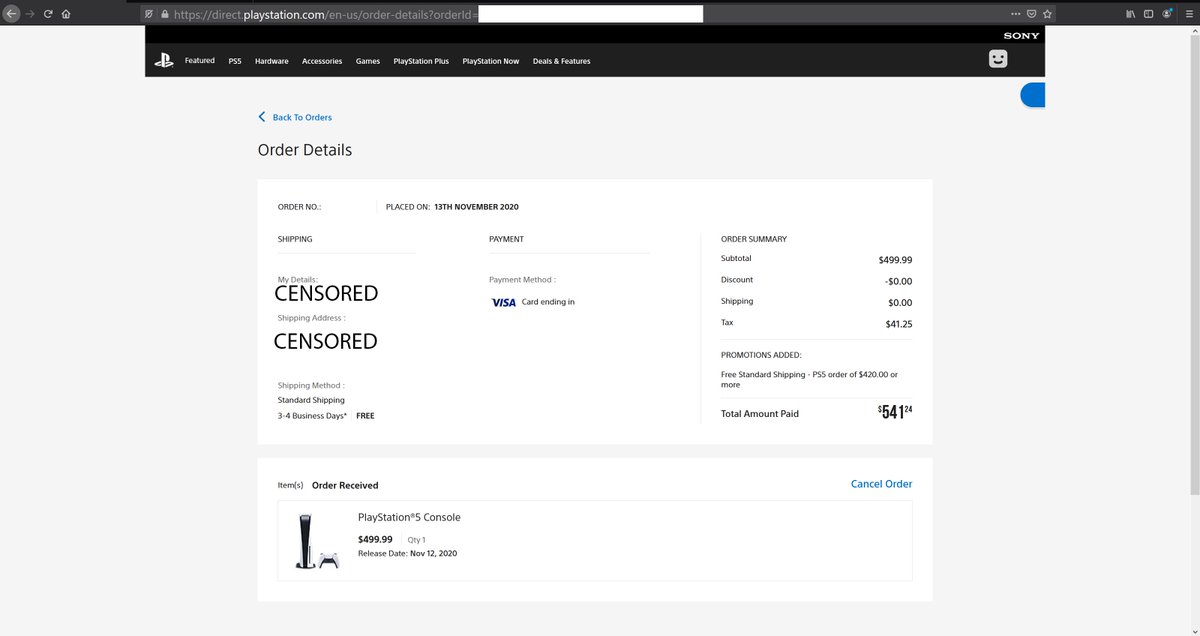
Task: Open the PS5 menu item
Action: (x=235, y=61)
